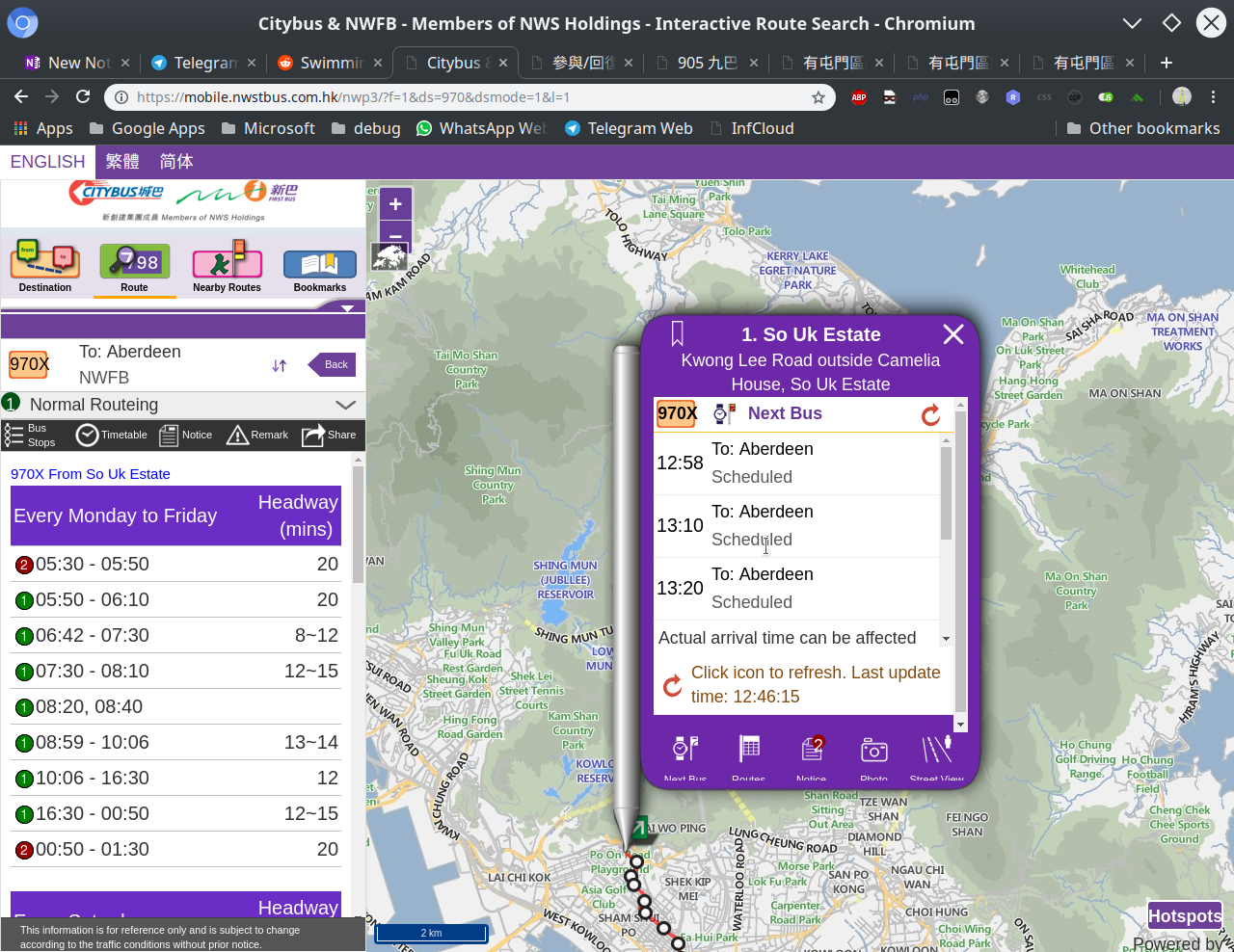Open Other bookmarks folder
This screenshot has height=952, width=1234.
pos(1143,128)
